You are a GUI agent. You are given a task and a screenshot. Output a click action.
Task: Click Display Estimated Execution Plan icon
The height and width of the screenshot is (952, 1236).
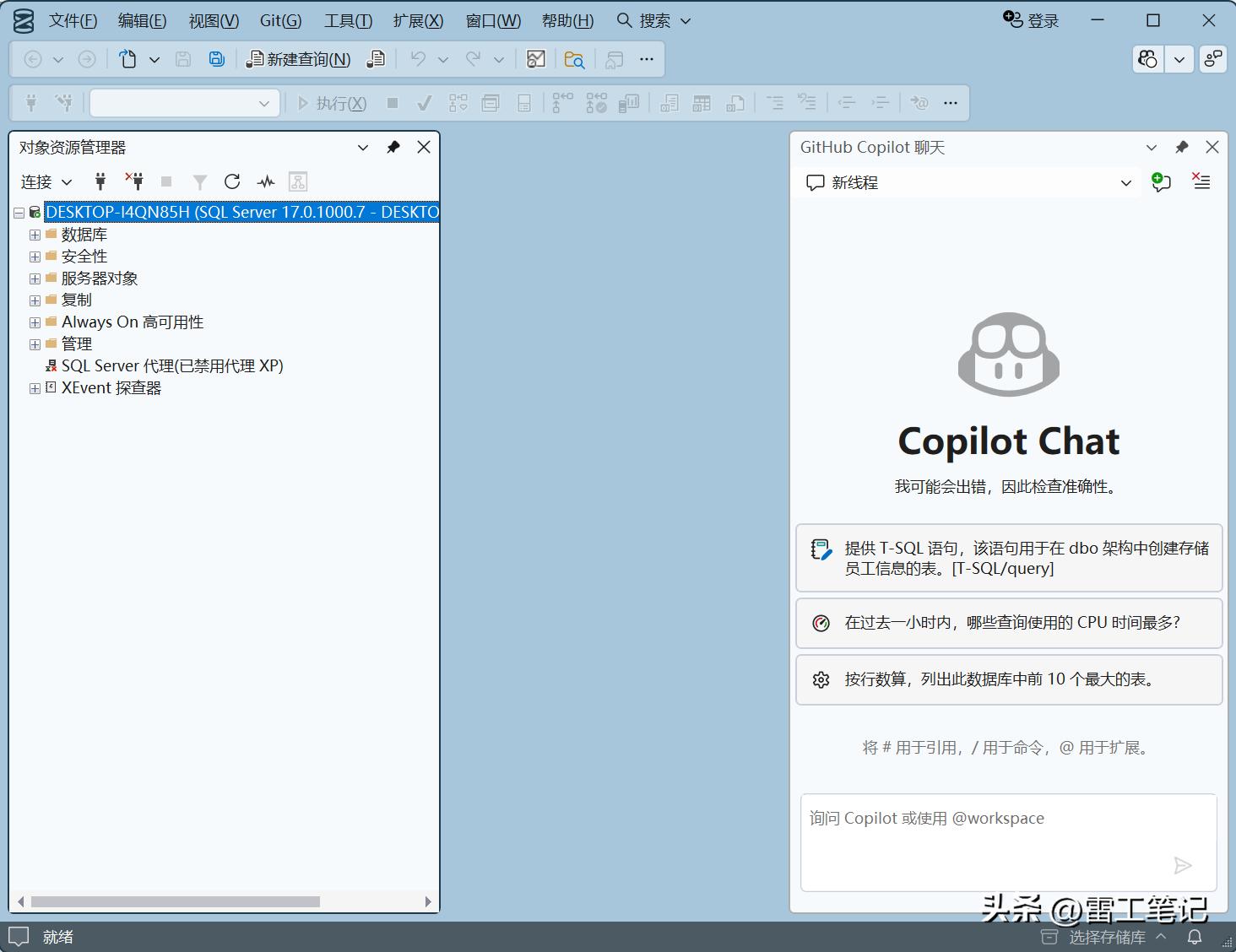click(458, 103)
